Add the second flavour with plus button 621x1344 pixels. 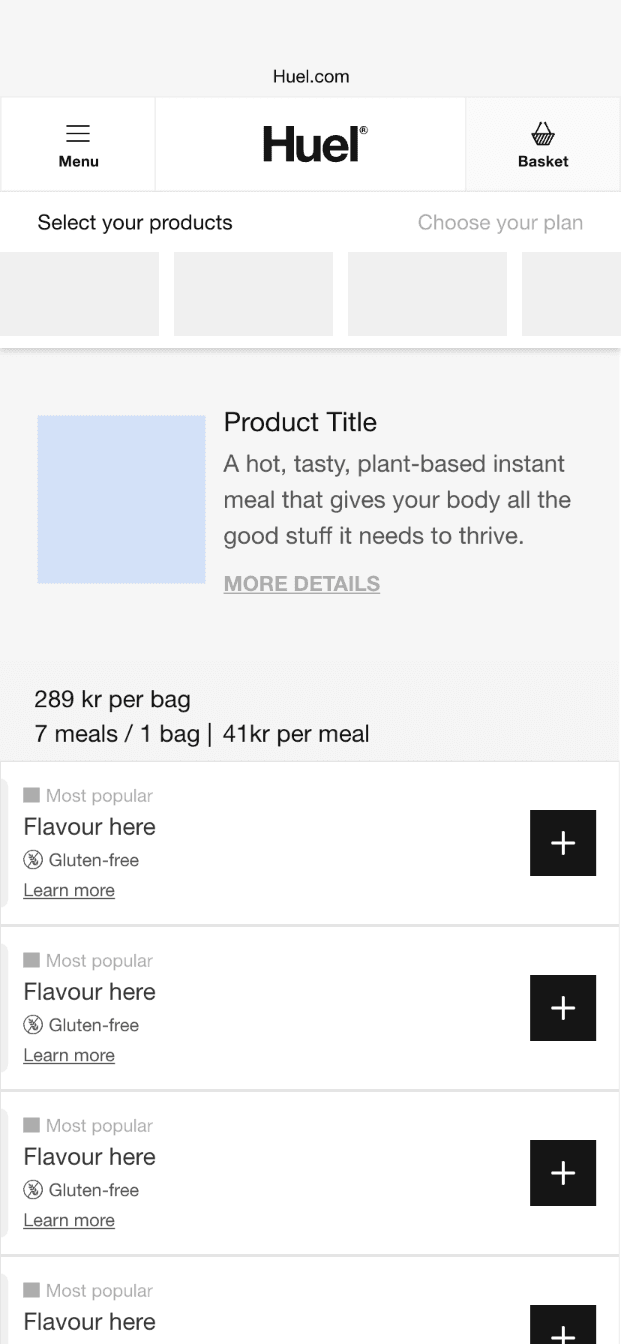(563, 1008)
